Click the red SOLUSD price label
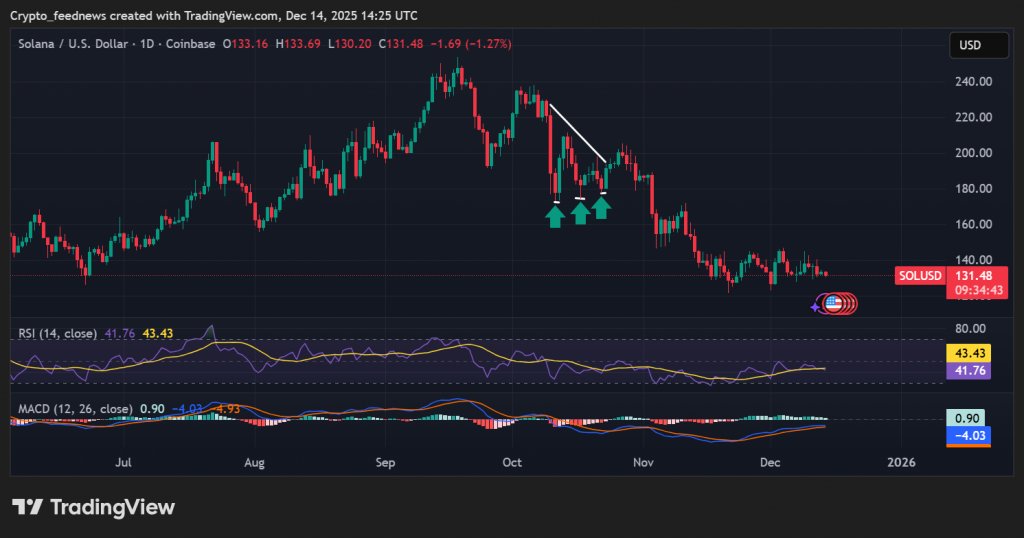This screenshot has width=1024, height=538. point(919,276)
